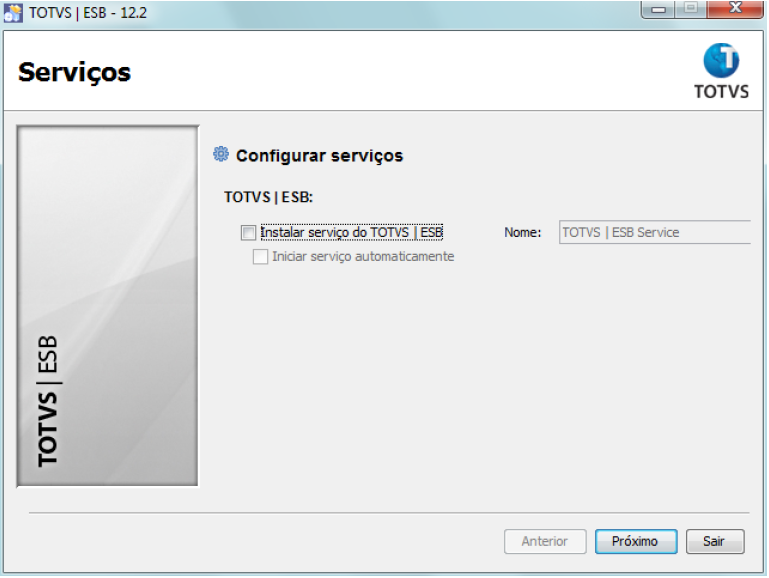Click the Anterior button
The width and height of the screenshot is (769, 578).
tap(545, 541)
